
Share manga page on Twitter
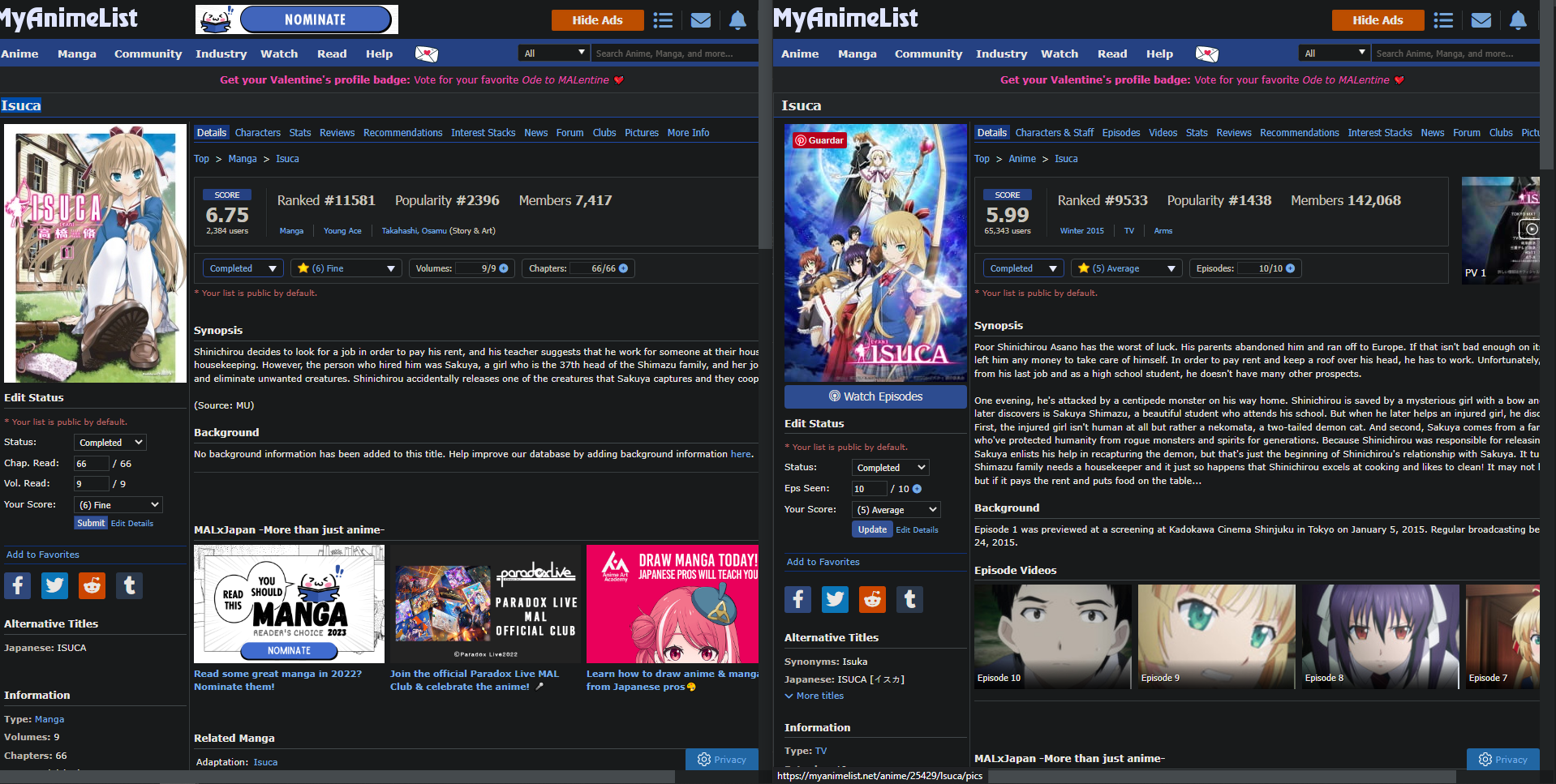pos(55,585)
